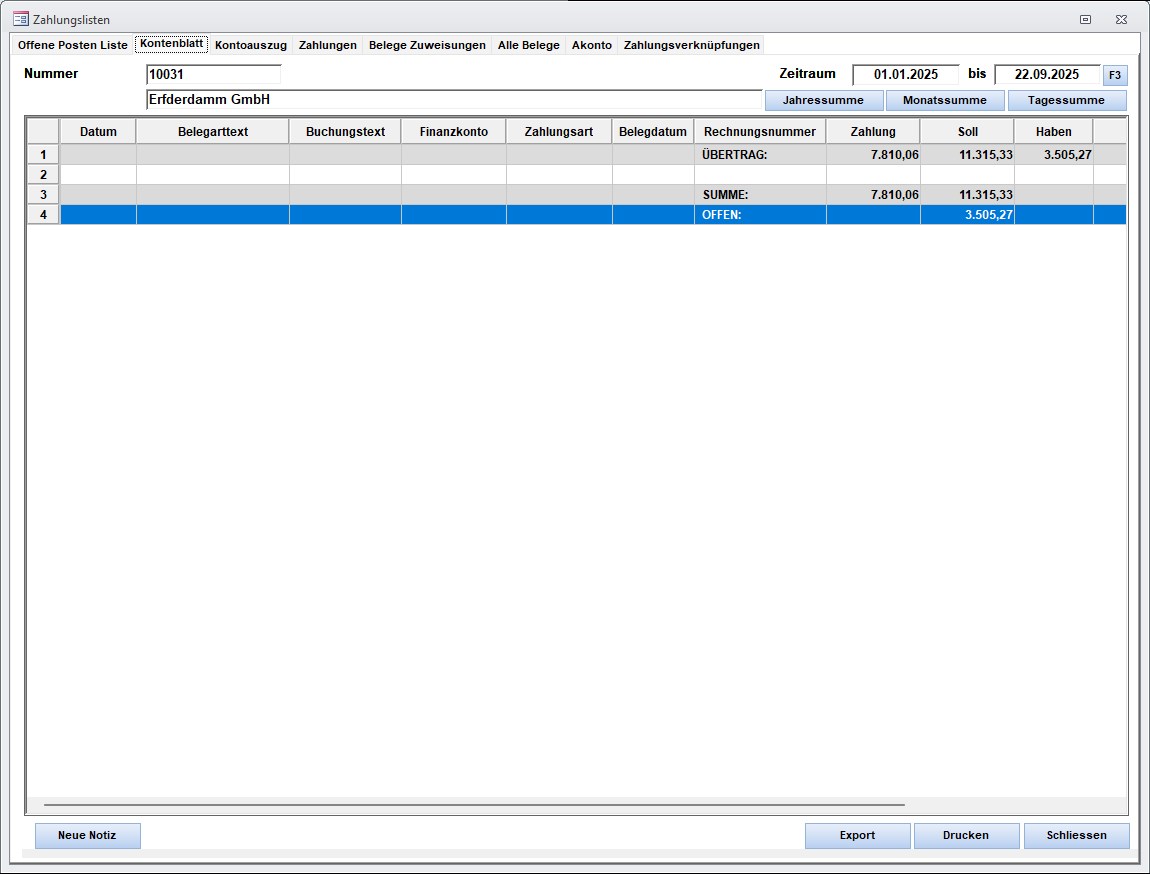Print the list with Drucken

point(966,835)
